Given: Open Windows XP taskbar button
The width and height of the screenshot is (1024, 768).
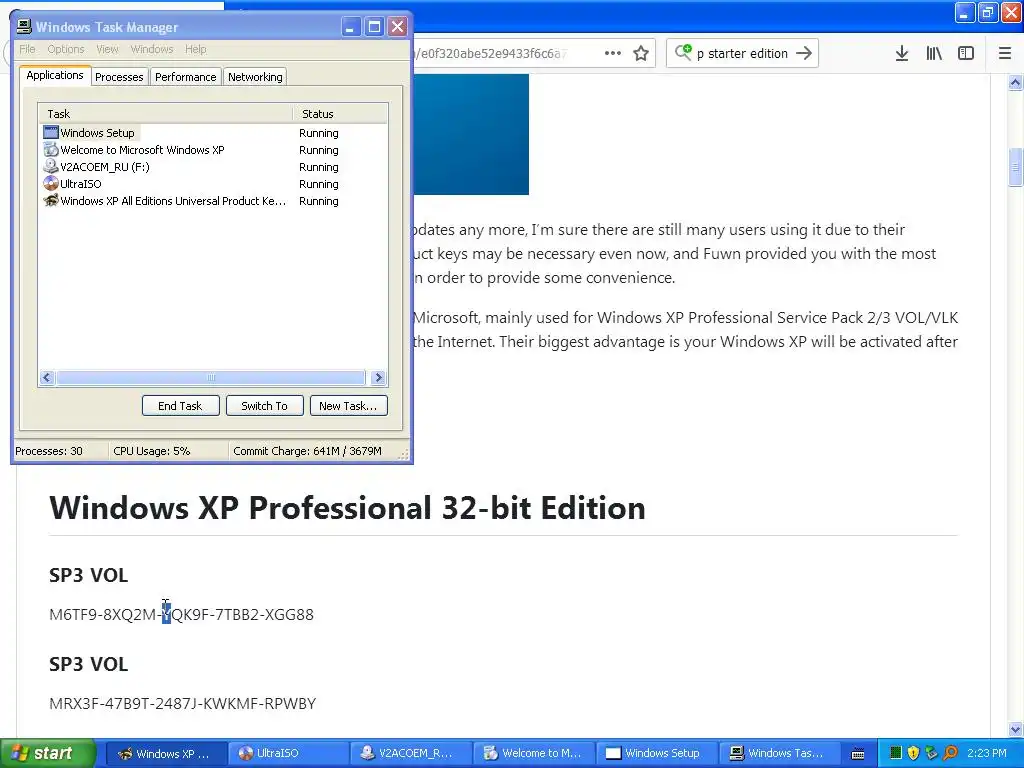Looking at the screenshot, I should [x=167, y=754].
